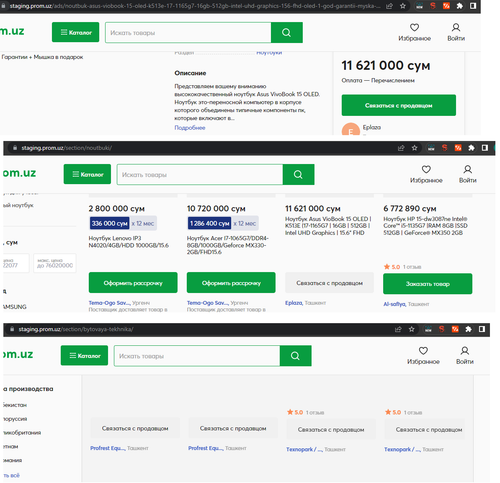Viewport: 500px width, 483px height.
Task: Toggle the side panel icon in the product page window
Action: coord(473,6)
